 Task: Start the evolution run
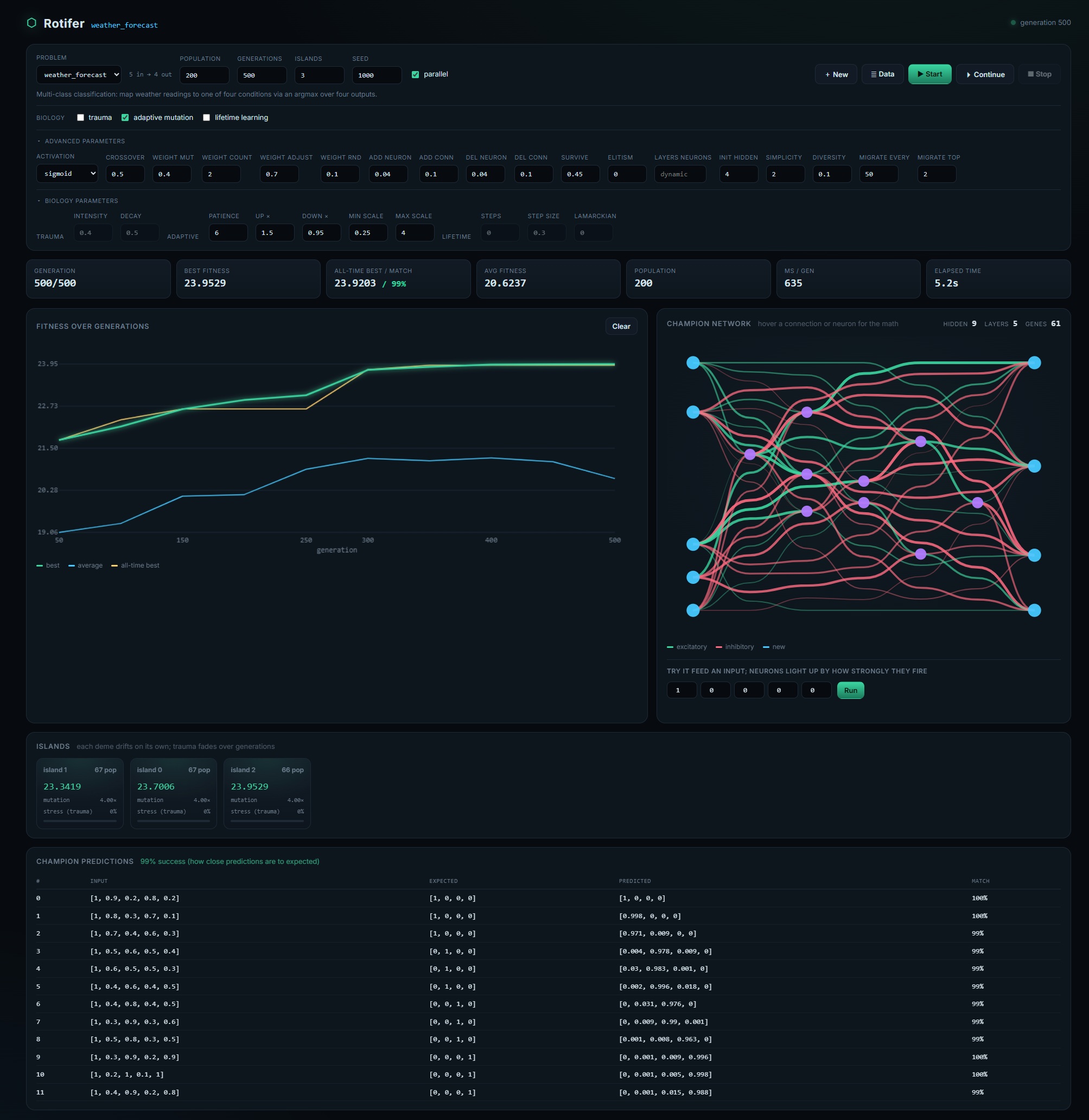(929, 74)
